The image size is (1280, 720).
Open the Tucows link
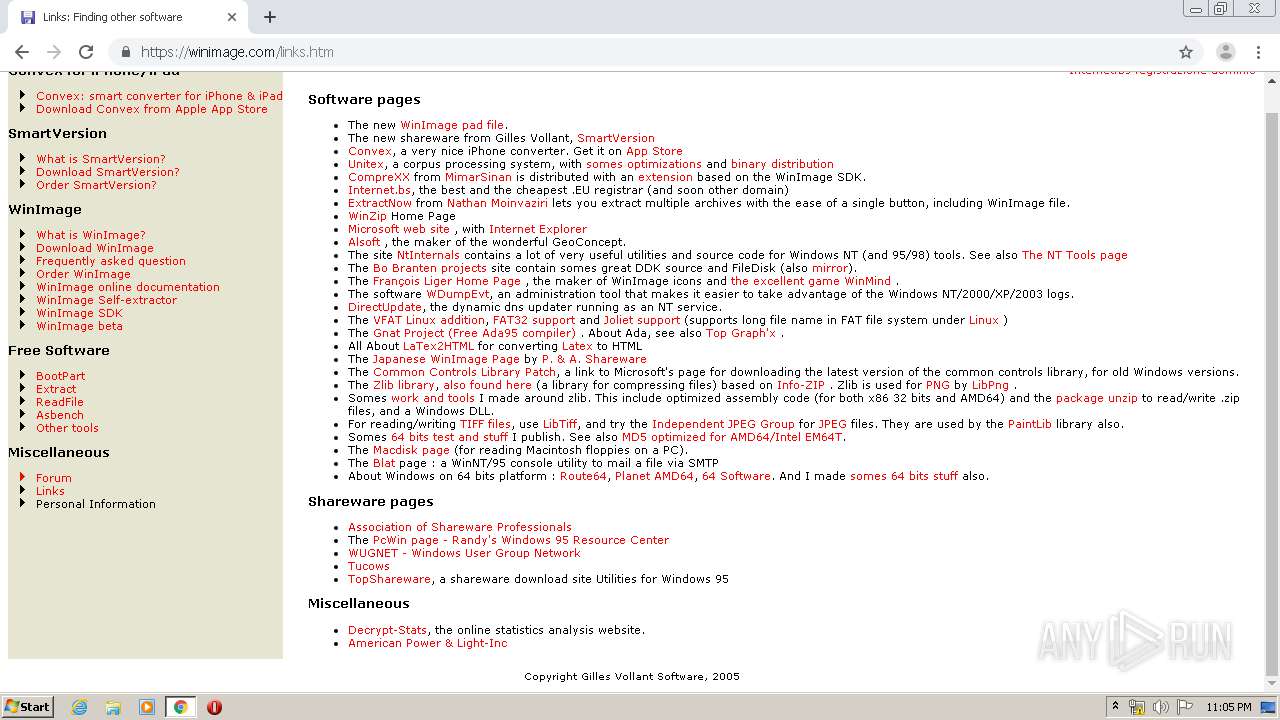[x=369, y=566]
